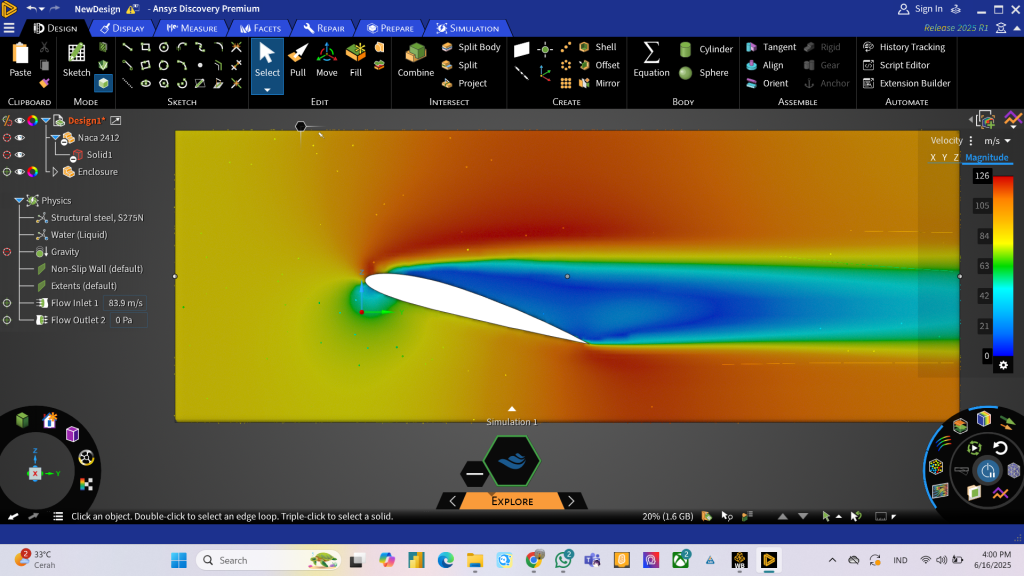Select the Pull tool
This screenshot has height=576, width=1024.
point(297,58)
